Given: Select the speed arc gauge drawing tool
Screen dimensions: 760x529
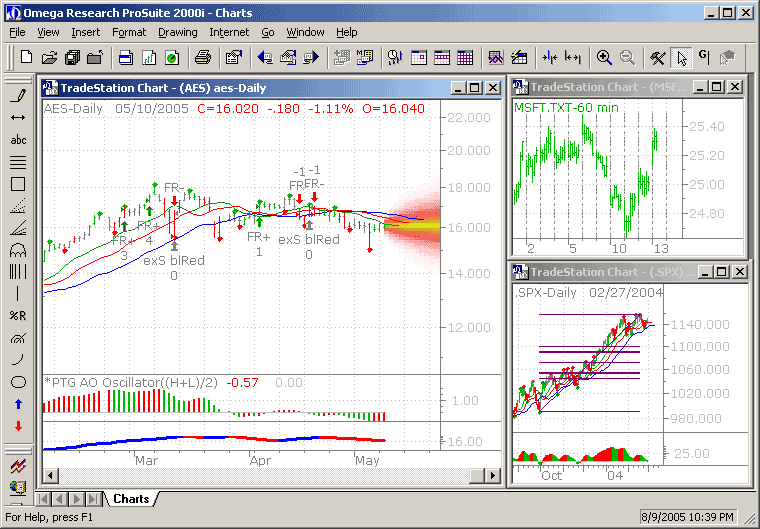Looking at the screenshot, I should [18, 338].
